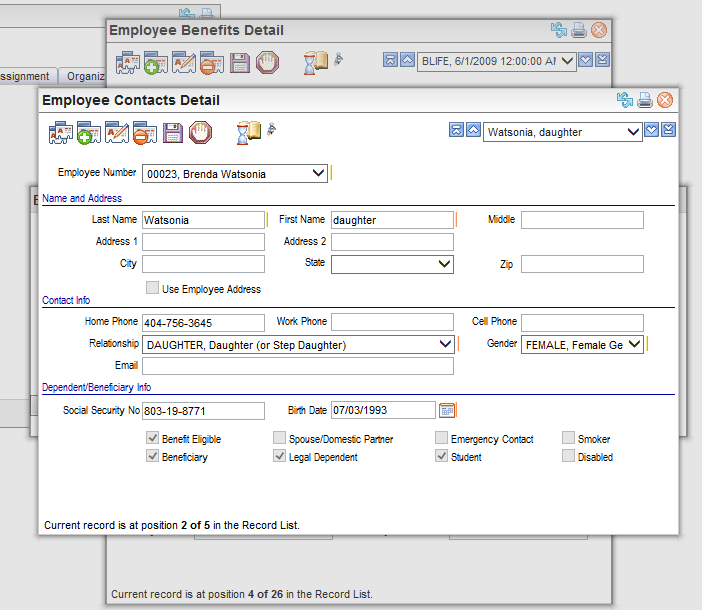Open the Employee Number dropdown
Screen dimensions: 702x610
235,174
